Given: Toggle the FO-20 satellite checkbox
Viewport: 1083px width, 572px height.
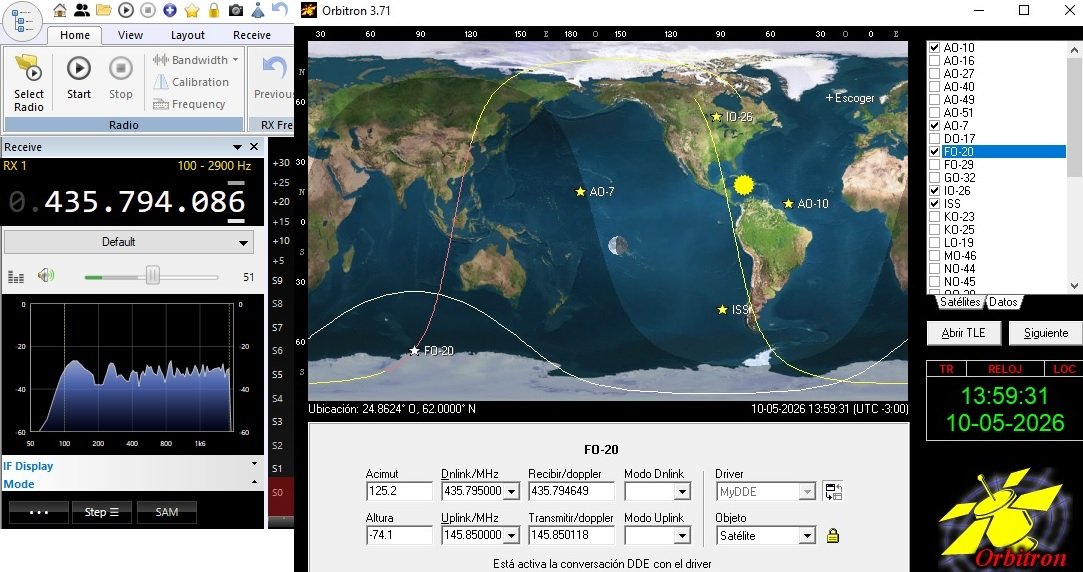Looking at the screenshot, I should click(x=935, y=152).
